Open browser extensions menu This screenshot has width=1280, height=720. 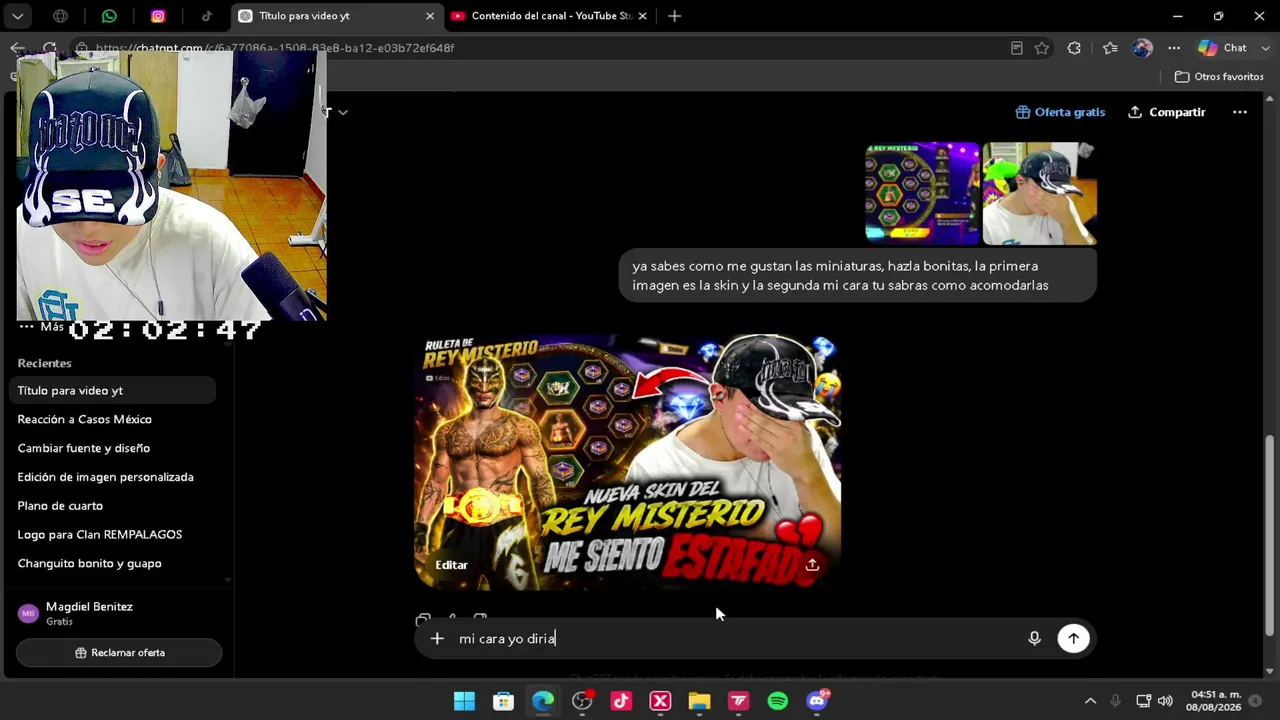click(1074, 48)
